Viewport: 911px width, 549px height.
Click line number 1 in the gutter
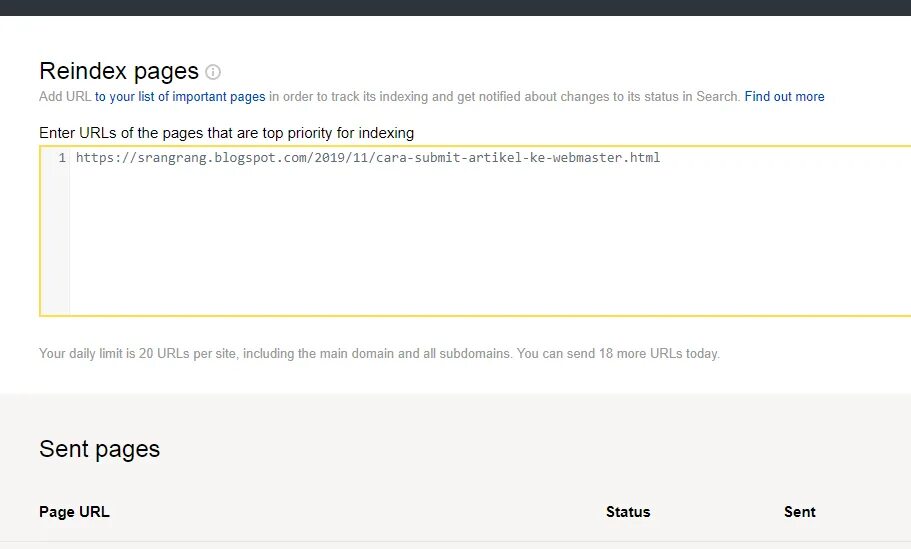click(x=62, y=158)
